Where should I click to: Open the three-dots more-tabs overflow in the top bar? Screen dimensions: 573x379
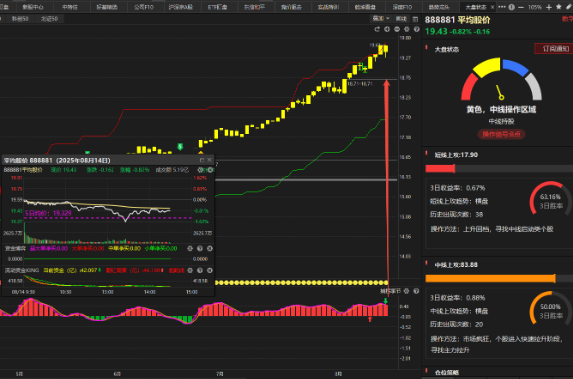[502, 7]
